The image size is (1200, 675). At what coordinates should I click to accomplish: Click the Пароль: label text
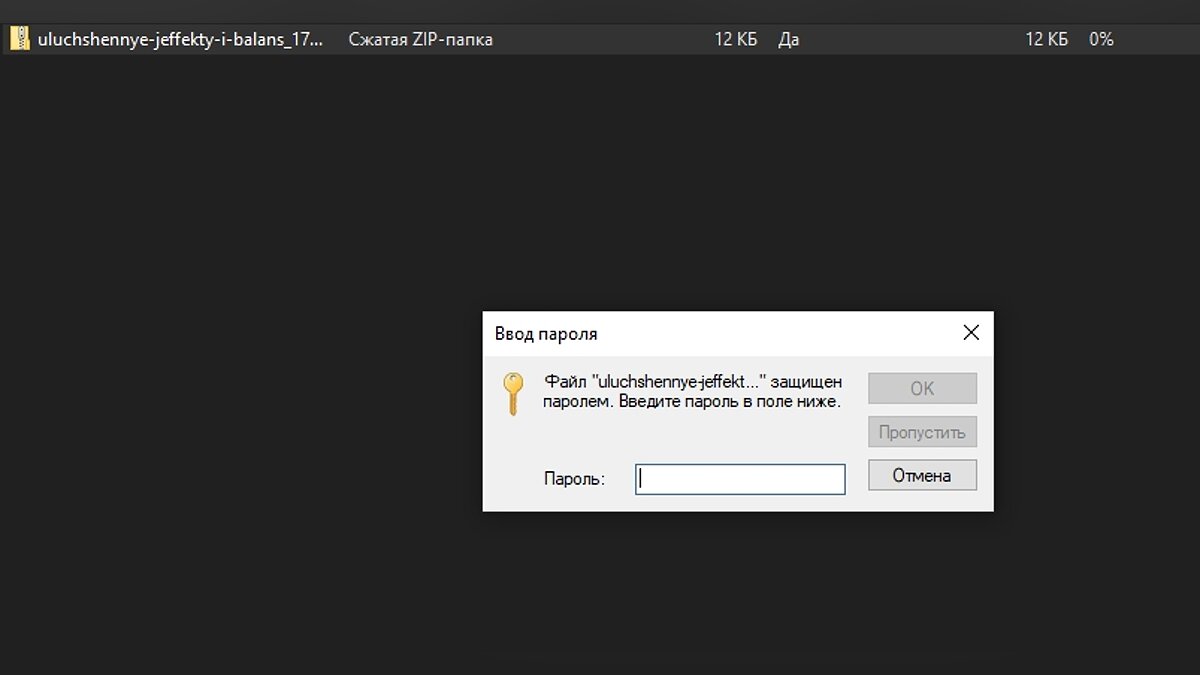tap(574, 479)
